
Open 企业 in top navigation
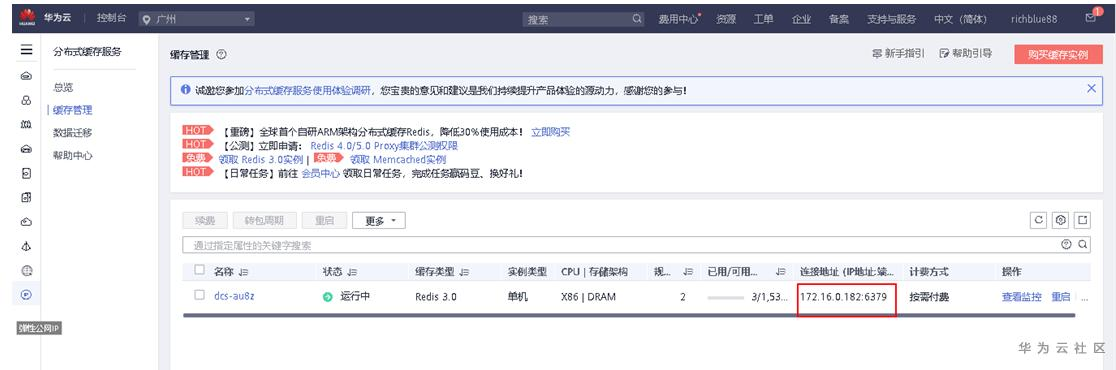click(801, 19)
